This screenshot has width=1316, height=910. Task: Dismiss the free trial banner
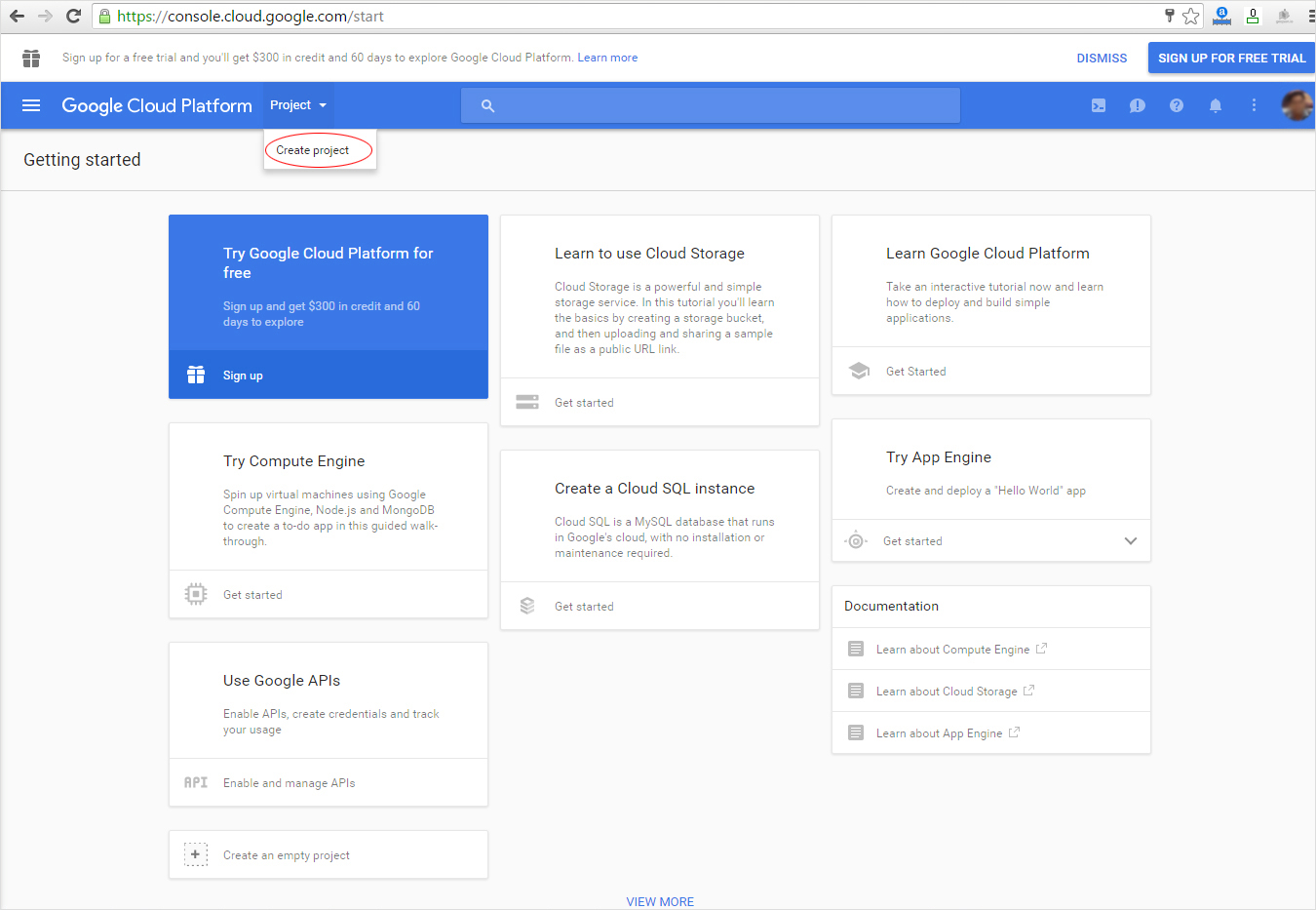pyautogui.click(x=1102, y=59)
